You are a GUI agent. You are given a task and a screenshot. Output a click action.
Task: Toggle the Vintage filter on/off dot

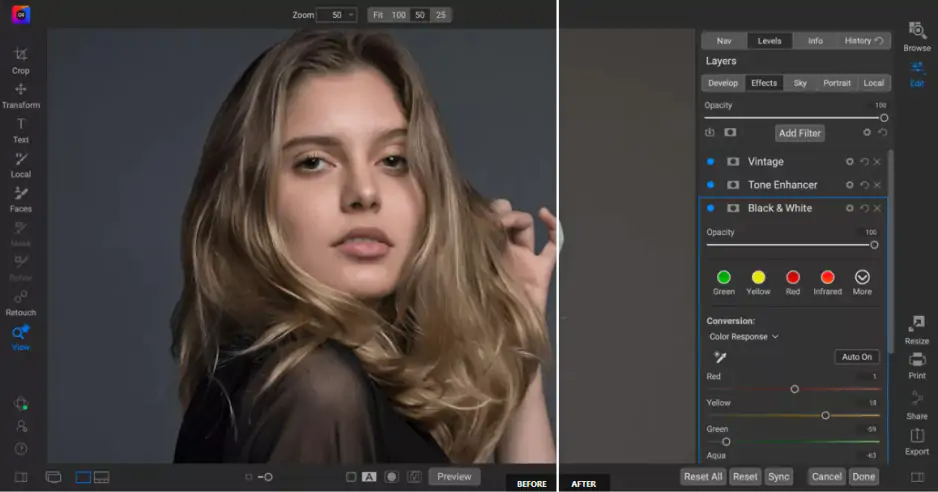(711, 161)
